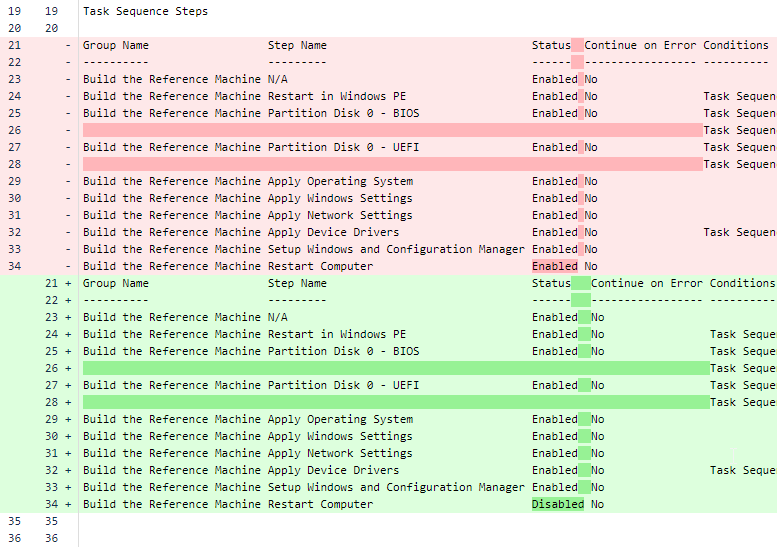Click the plus marker on added line 34
The height and width of the screenshot is (547, 777).
click(68, 504)
